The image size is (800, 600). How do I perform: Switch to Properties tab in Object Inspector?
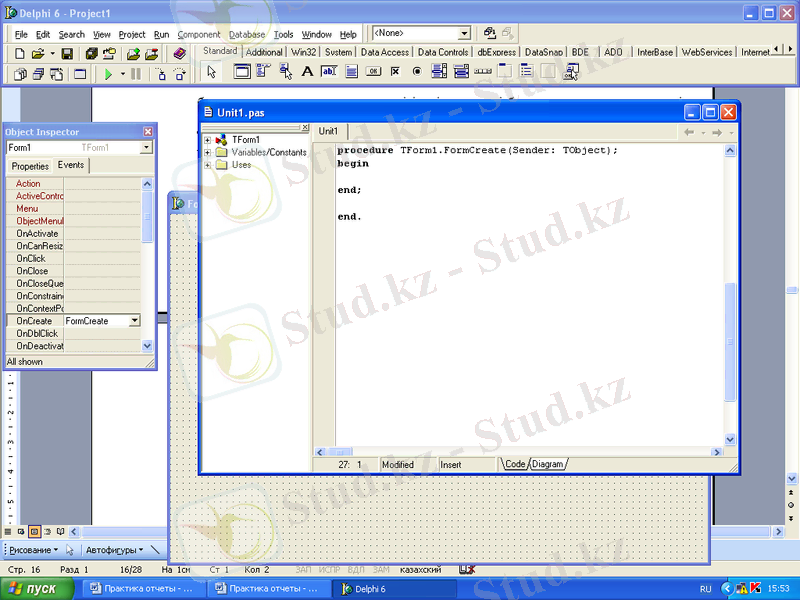coord(30,166)
